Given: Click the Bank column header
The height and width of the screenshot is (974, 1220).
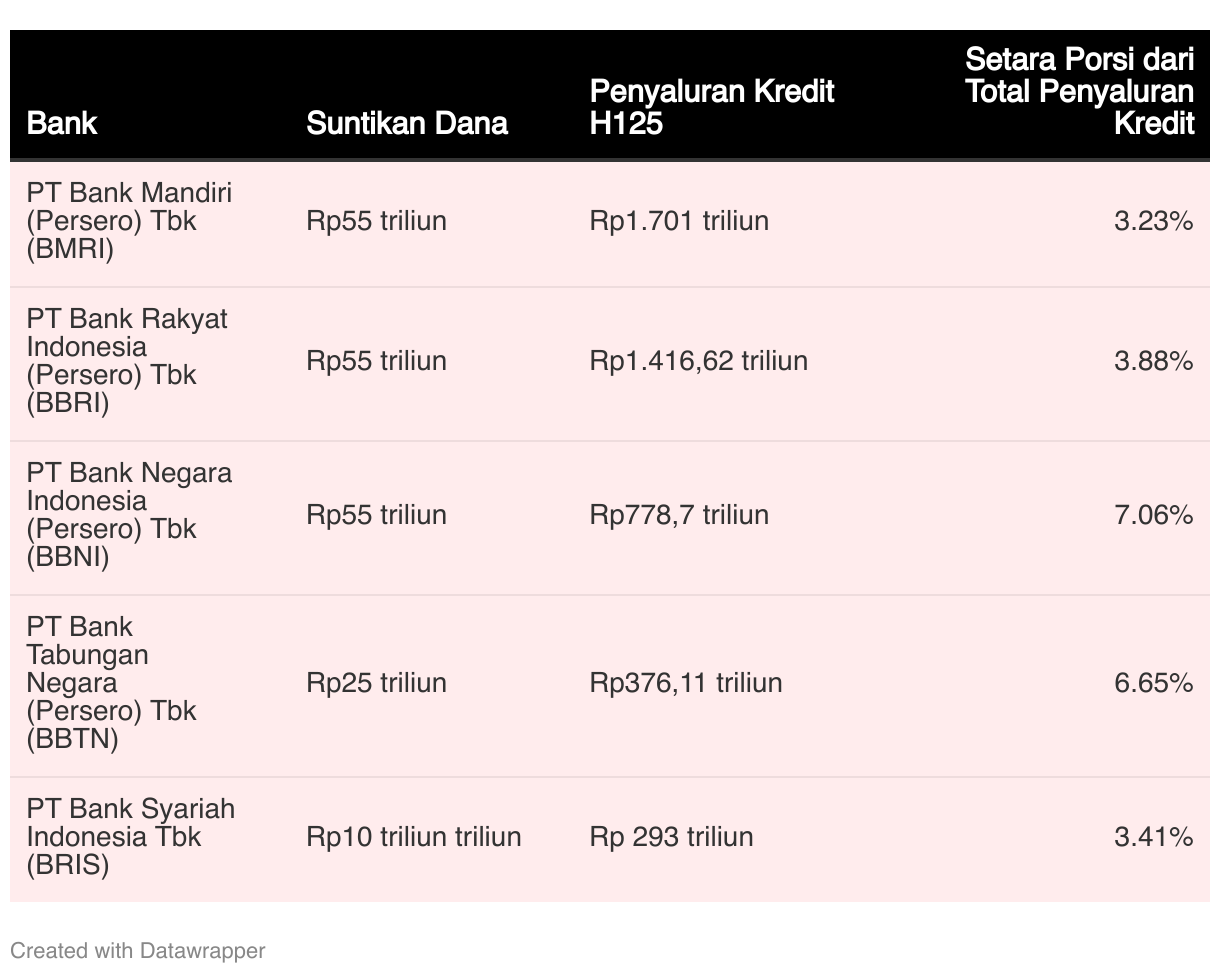Looking at the screenshot, I should point(62,123).
